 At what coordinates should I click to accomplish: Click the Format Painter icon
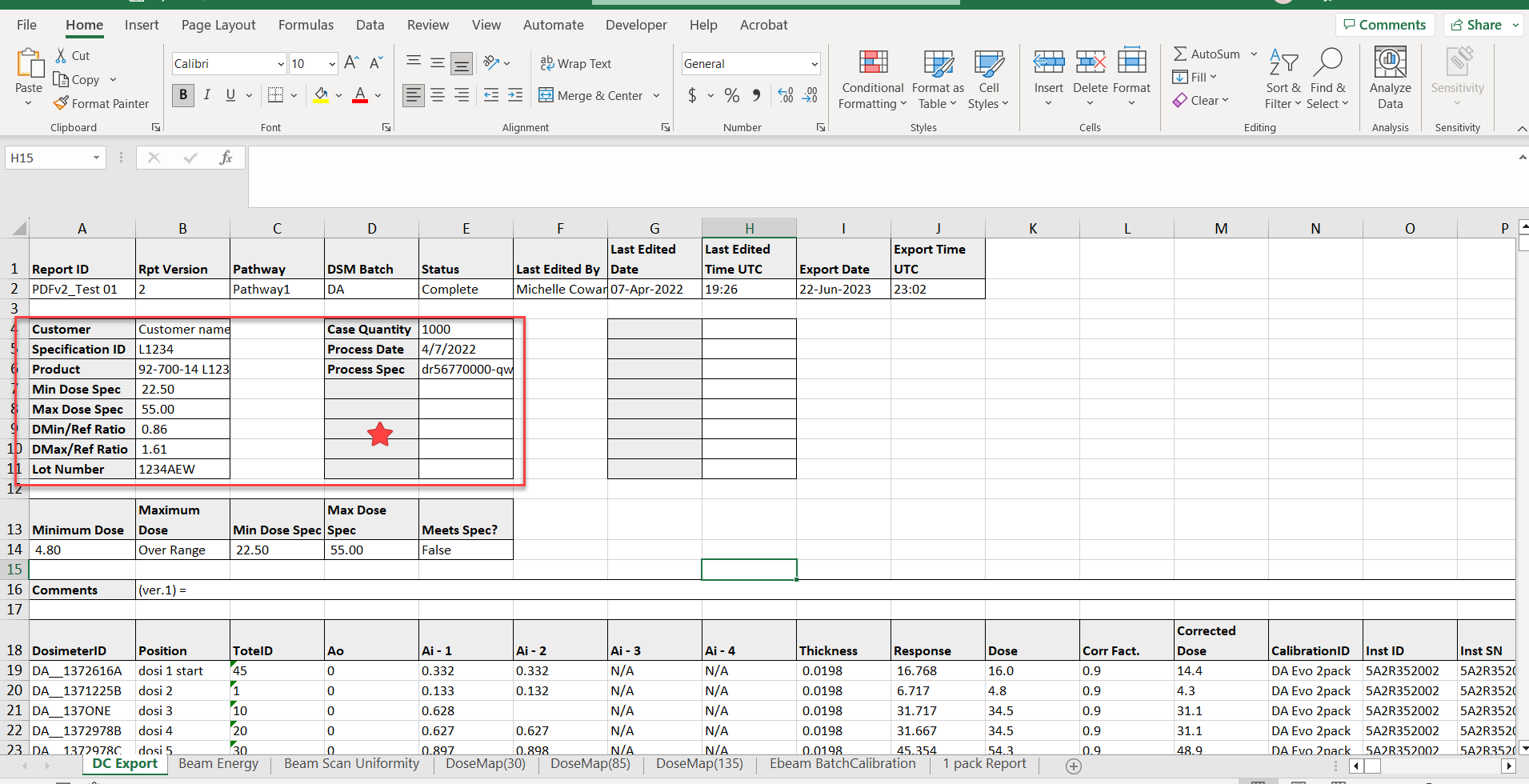(61, 103)
